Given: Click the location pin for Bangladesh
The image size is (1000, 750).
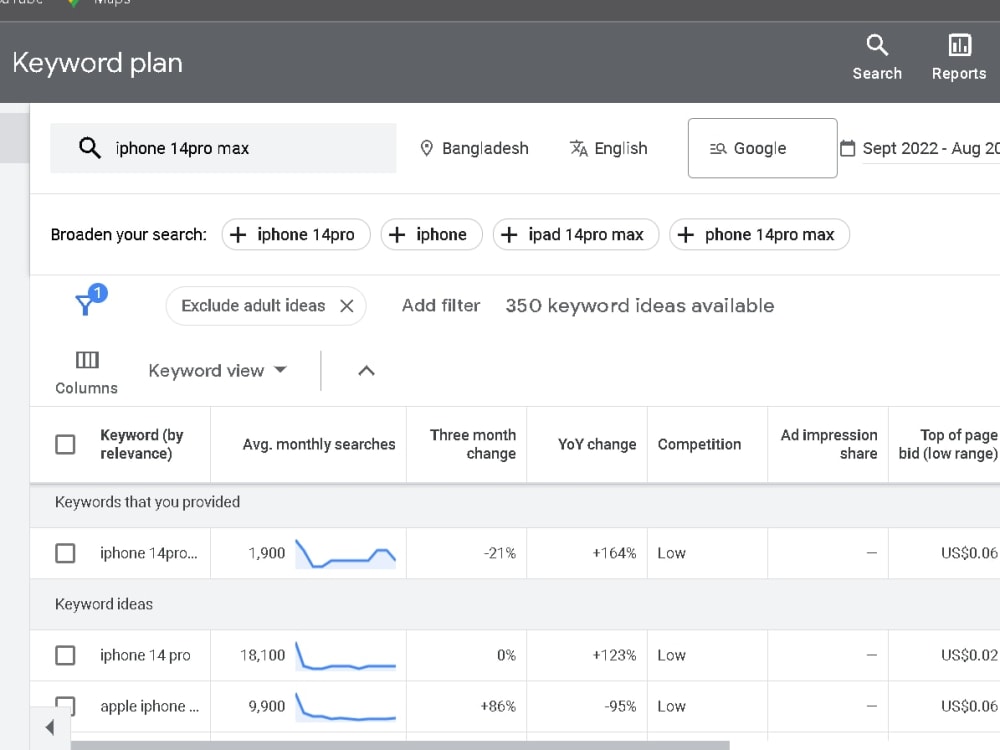Looking at the screenshot, I should tap(427, 149).
